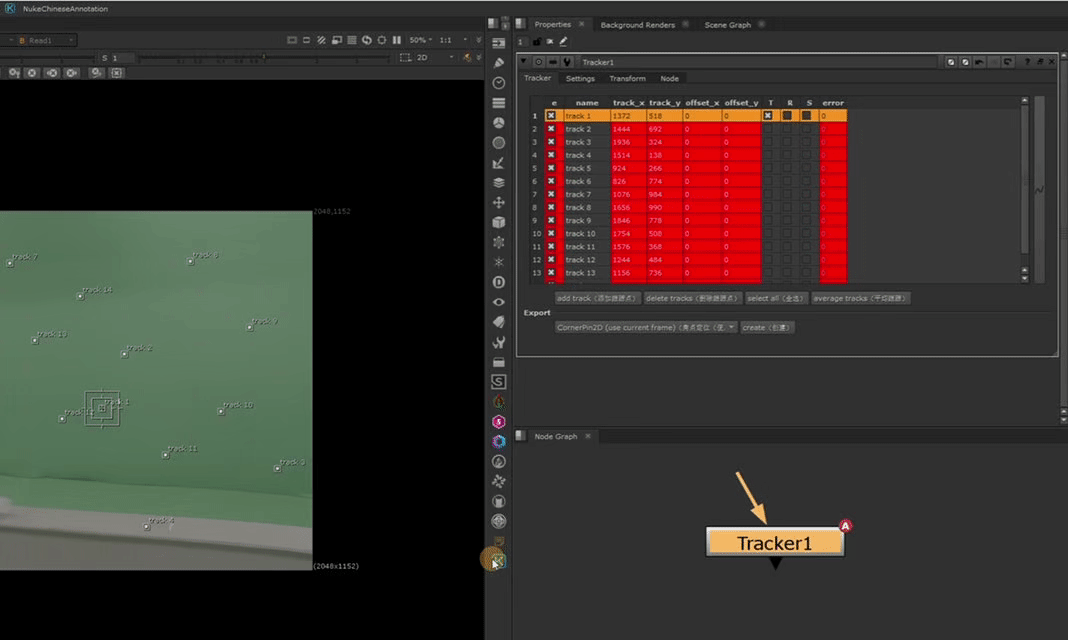Click the lock icon in Properties toolbar
This screenshot has height=640, width=1068.
pos(537,42)
